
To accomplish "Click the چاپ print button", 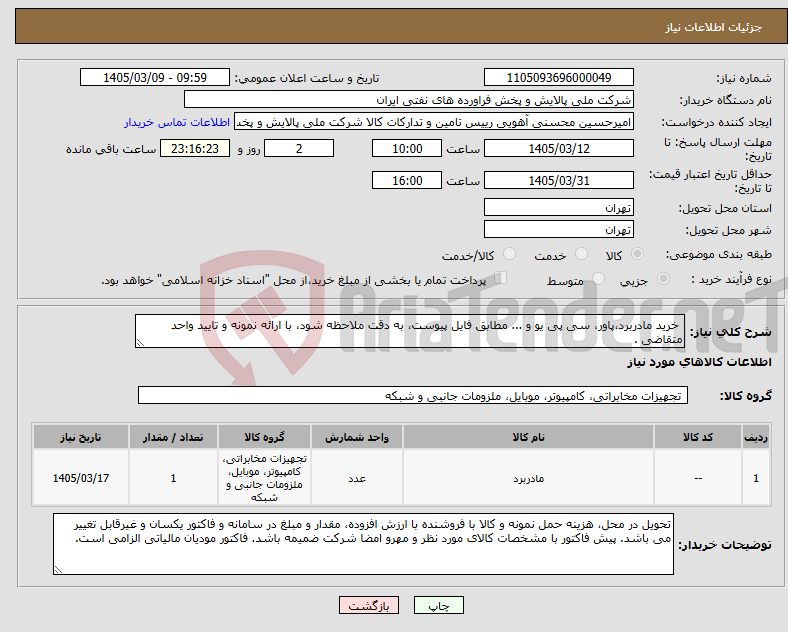I will tap(438, 606).
